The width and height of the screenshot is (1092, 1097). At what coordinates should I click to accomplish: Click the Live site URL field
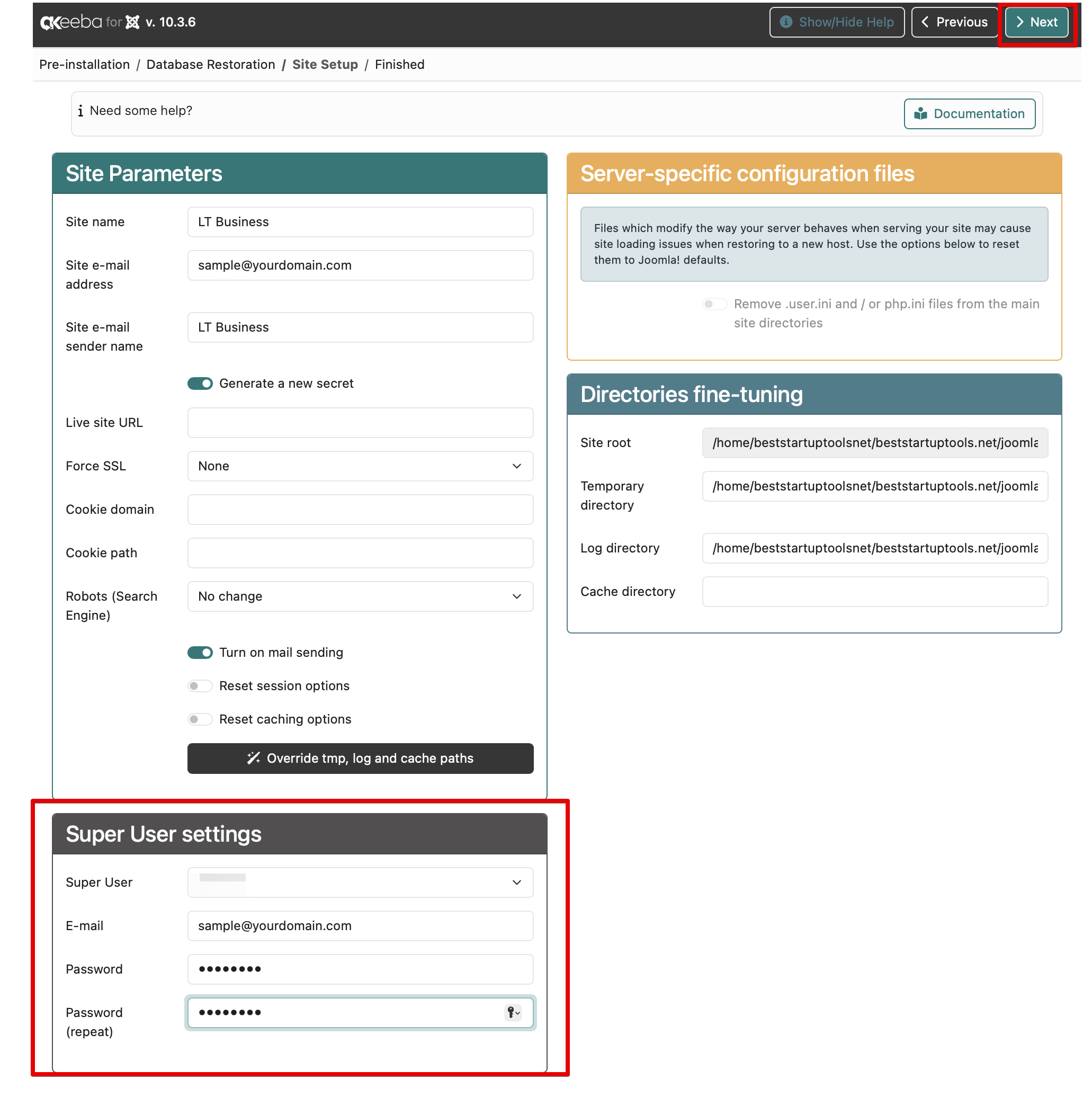[361, 423]
